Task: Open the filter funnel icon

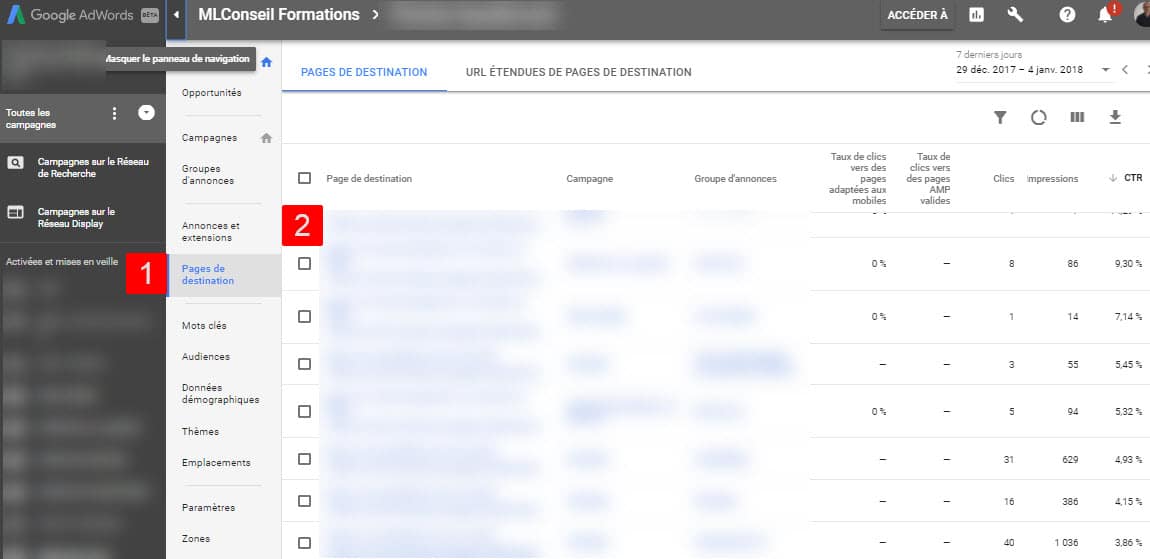Action: tap(1000, 117)
